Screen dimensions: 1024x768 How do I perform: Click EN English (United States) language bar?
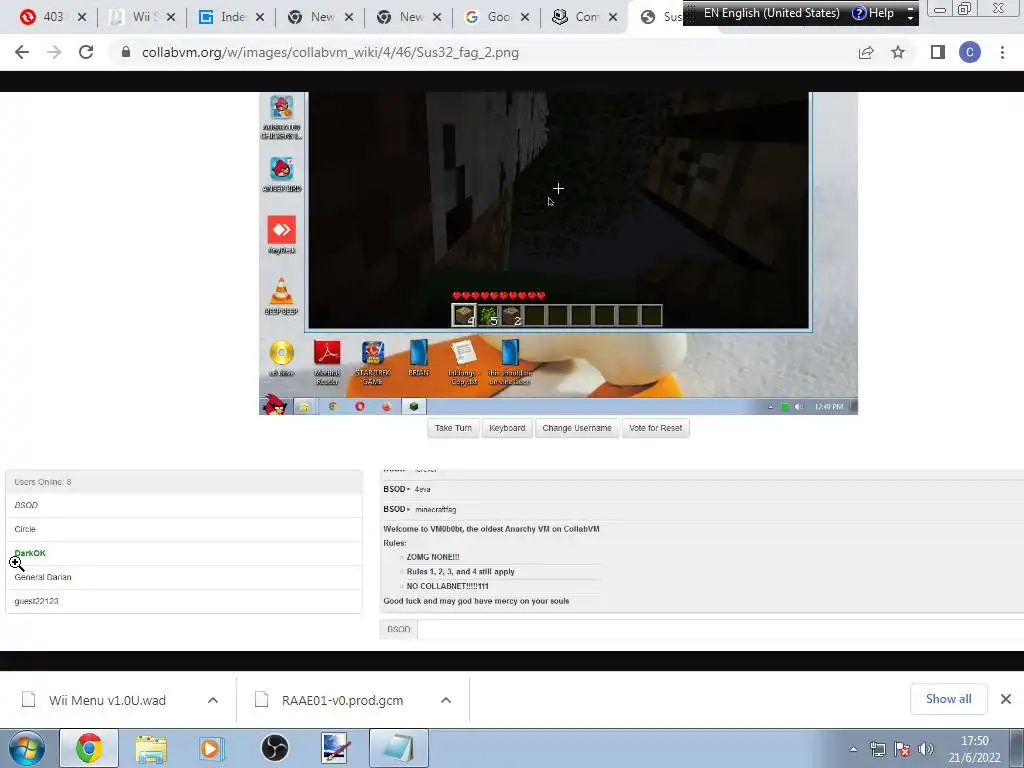771,12
